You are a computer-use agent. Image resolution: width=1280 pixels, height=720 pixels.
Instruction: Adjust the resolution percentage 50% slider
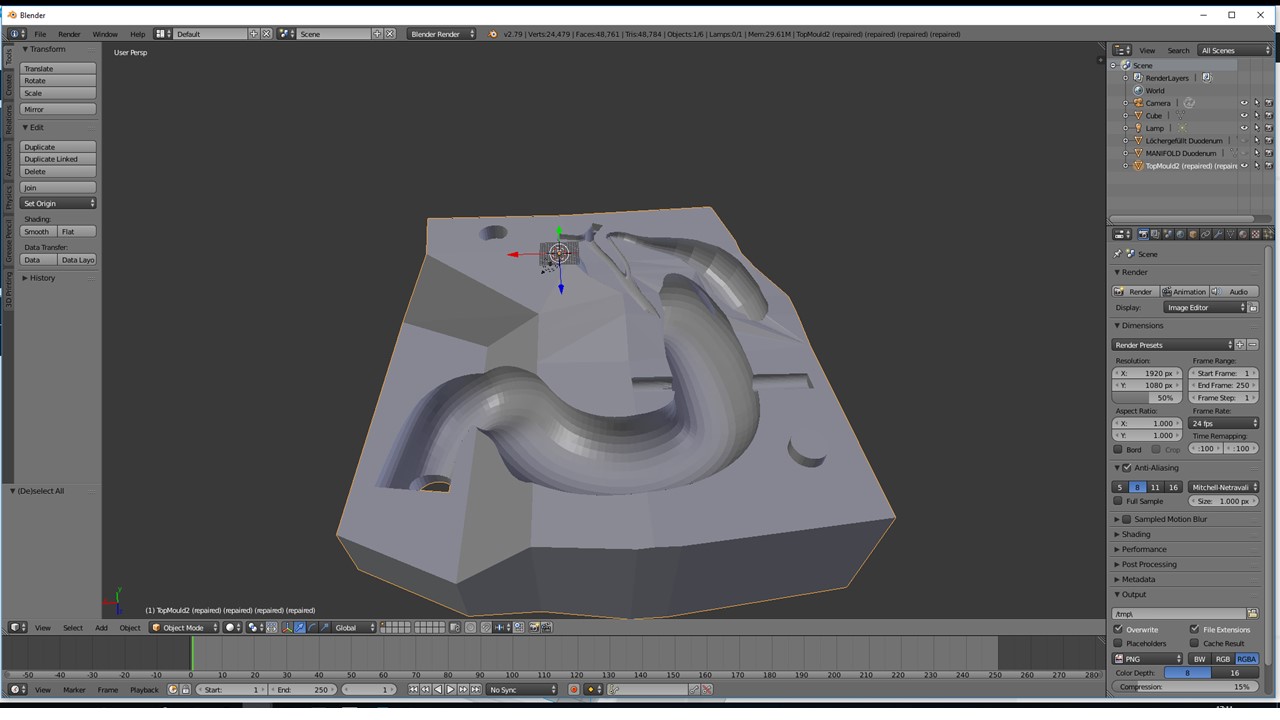[1147, 397]
